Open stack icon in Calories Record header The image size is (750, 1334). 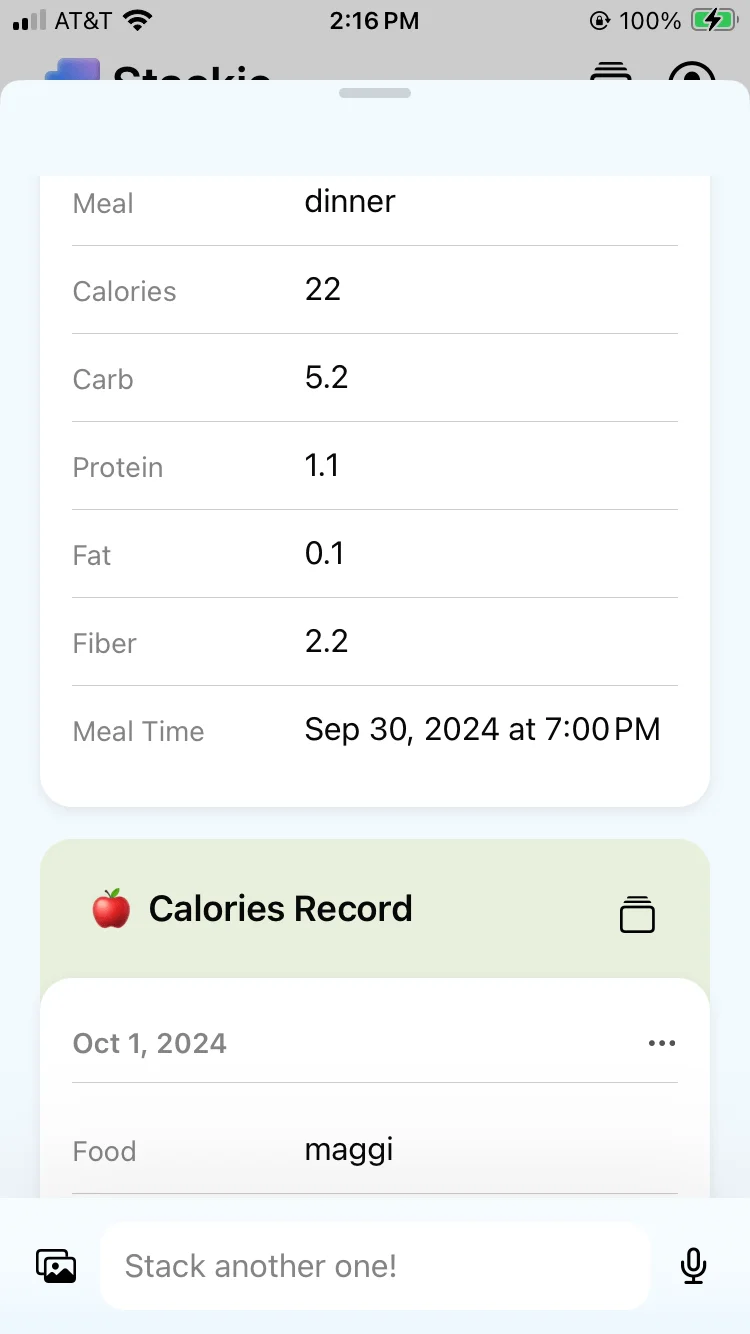tap(637, 914)
